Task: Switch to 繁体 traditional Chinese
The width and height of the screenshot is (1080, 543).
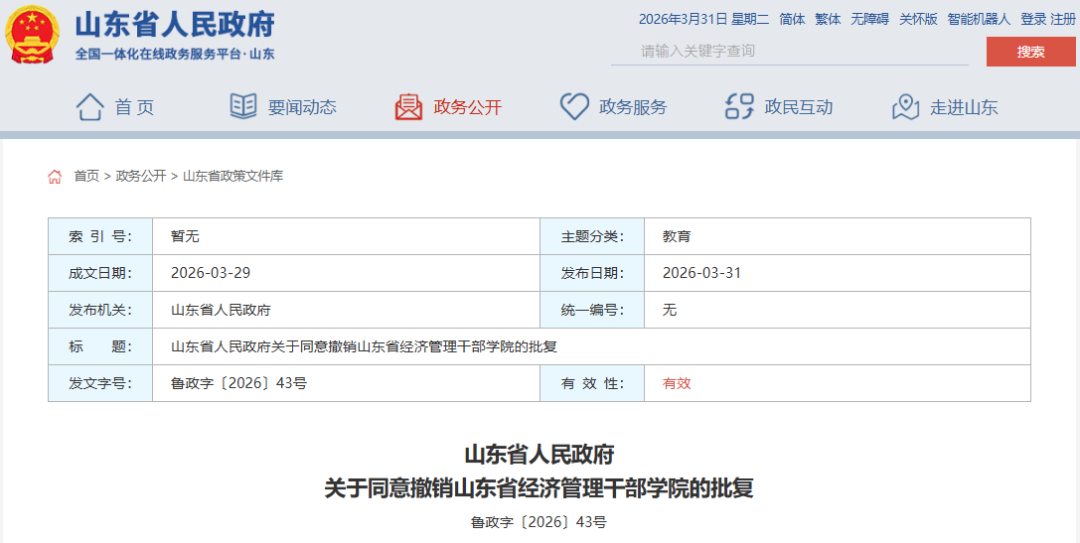Action: pos(828,19)
